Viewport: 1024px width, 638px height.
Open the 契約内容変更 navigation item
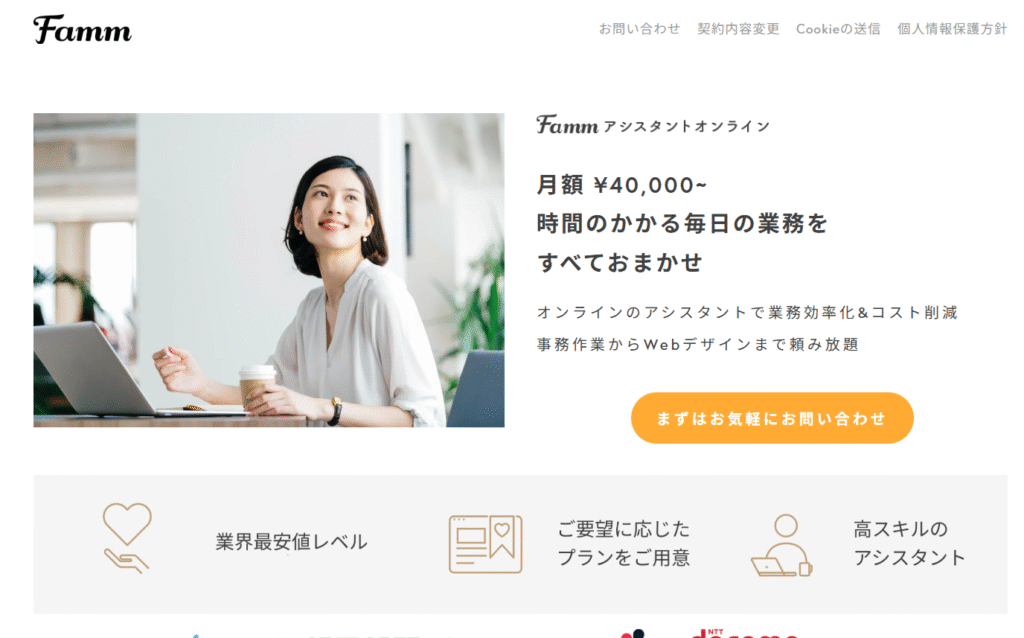click(x=738, y=29)
